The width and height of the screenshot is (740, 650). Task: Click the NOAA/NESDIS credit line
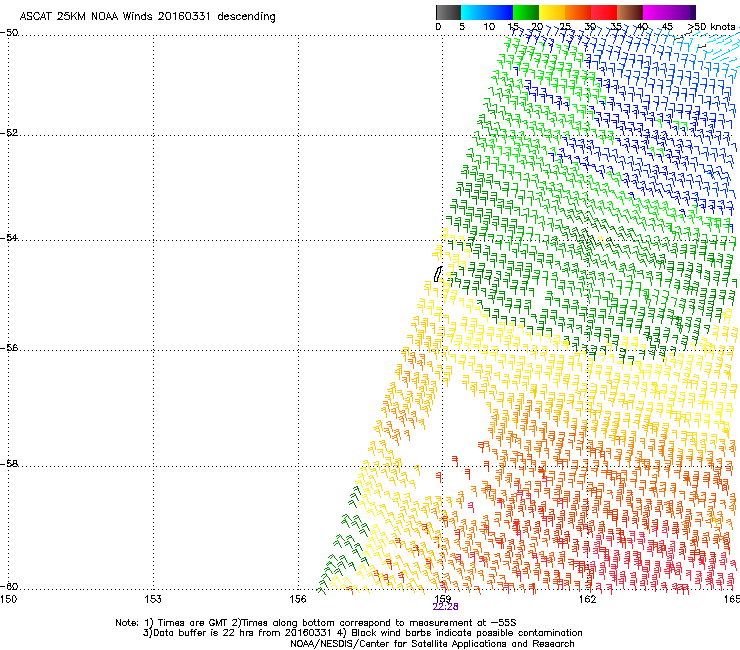pos(432,643)
